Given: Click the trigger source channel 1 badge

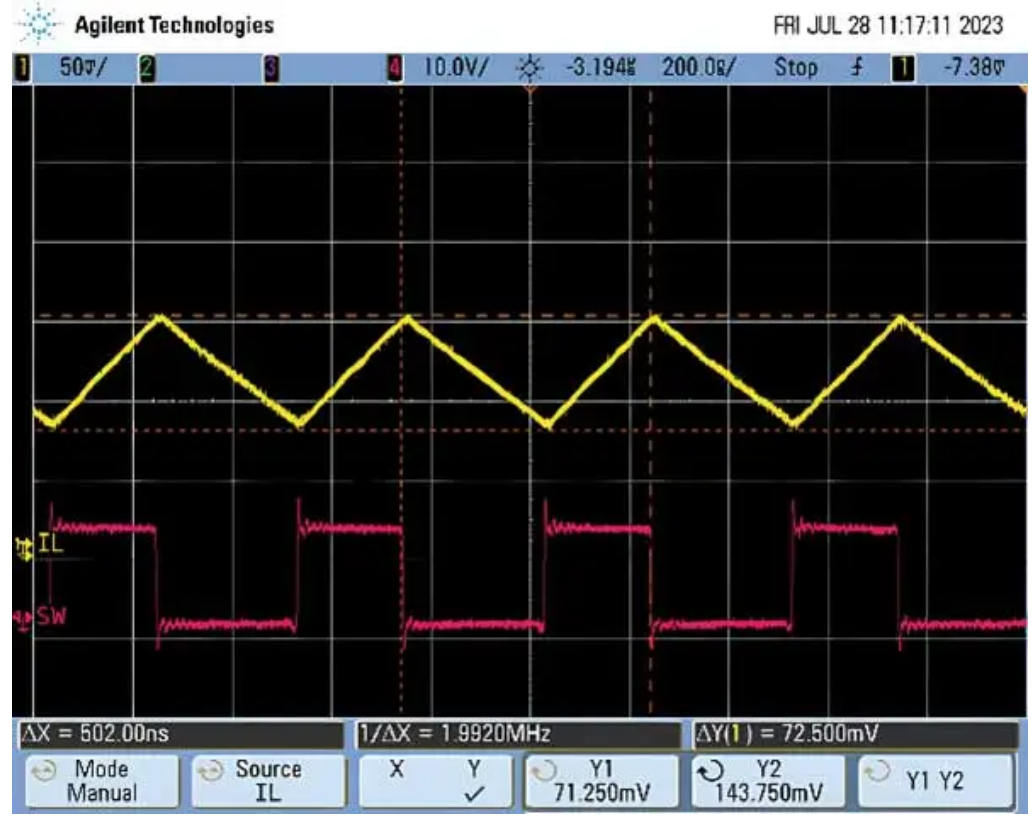Looking at the screenshot, I should coord(903,68).
